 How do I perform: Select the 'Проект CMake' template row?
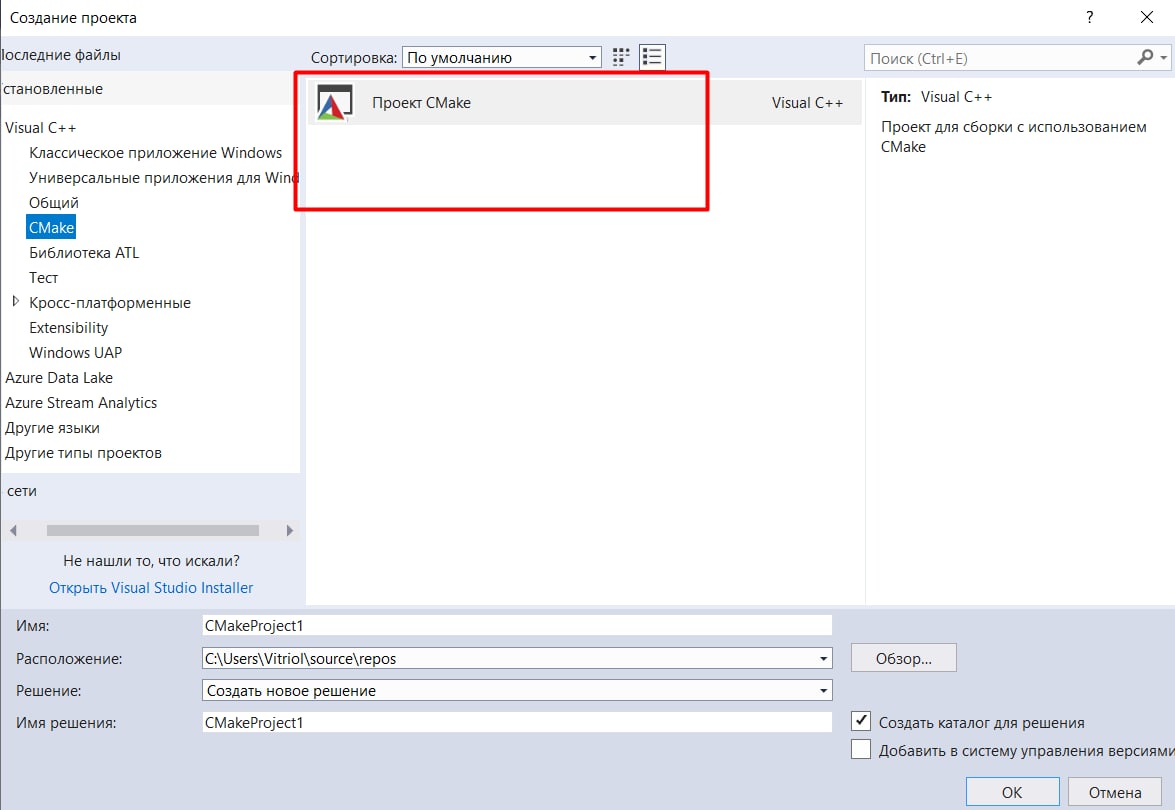[585, 103]
